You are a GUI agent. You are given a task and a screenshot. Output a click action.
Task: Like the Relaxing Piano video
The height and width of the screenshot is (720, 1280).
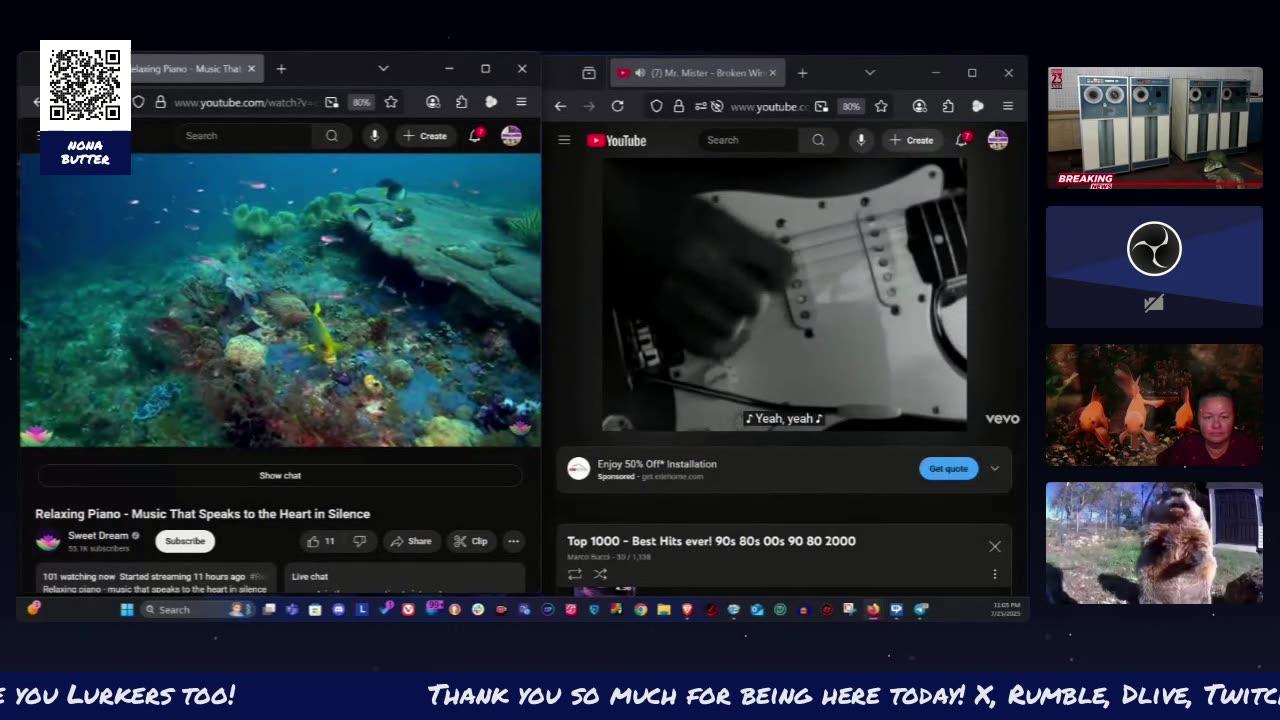click(321, 541)
